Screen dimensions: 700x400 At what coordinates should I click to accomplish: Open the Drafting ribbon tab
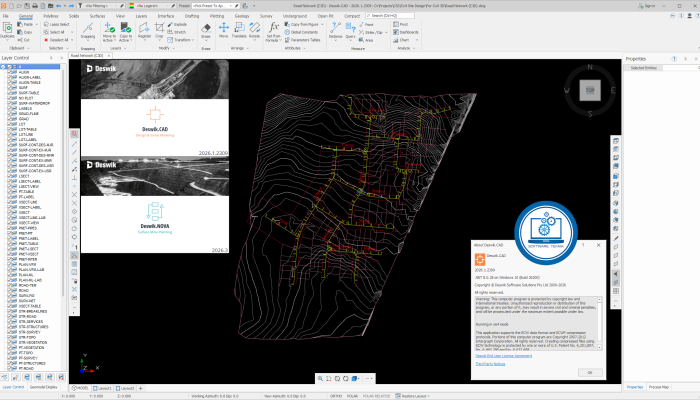(x=192, y=16)
